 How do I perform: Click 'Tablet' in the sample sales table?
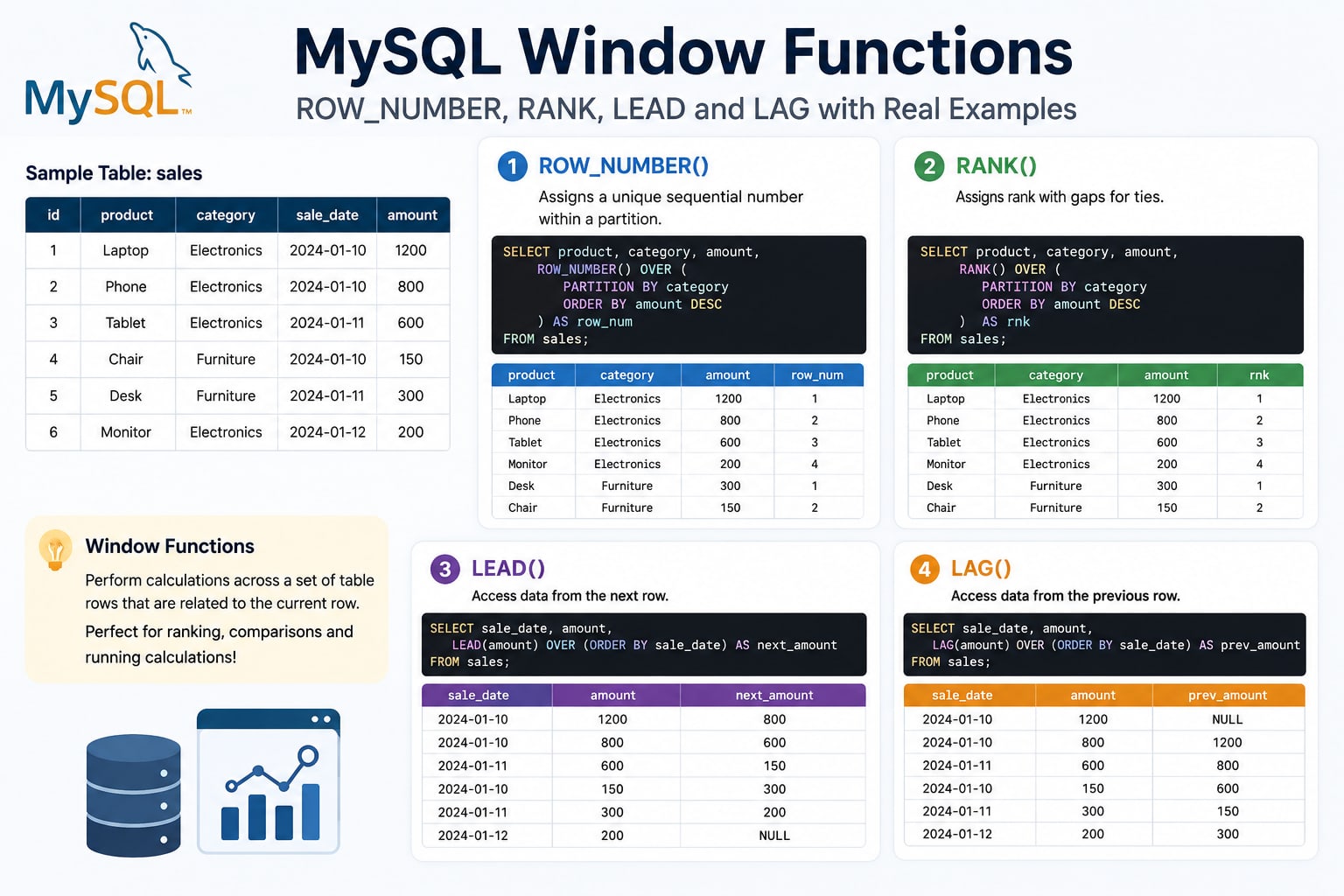point(126,323)
